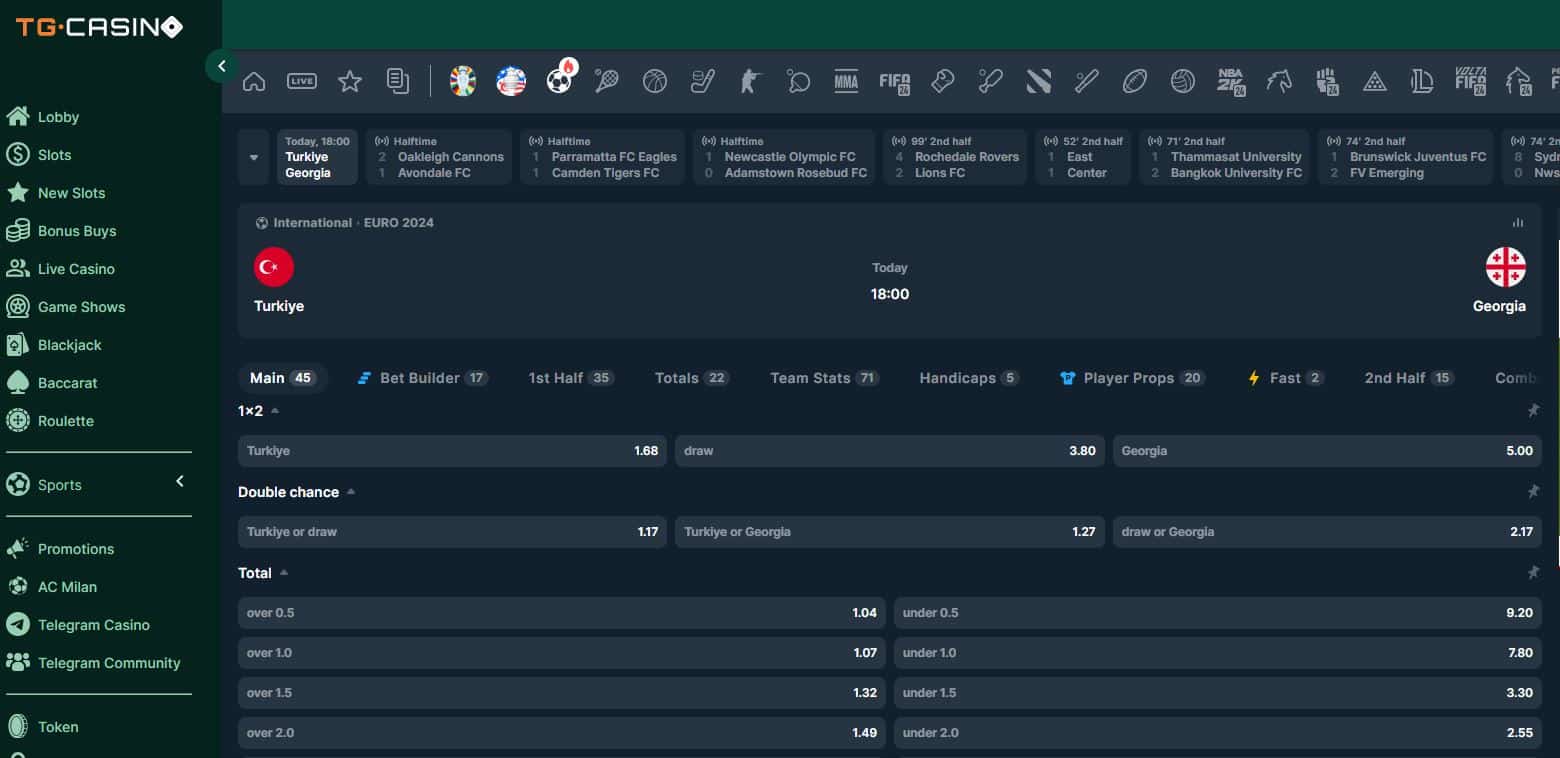Switch to the Team Stats tab
Viewport: 1560px width, 758px height.
point(824,378)
